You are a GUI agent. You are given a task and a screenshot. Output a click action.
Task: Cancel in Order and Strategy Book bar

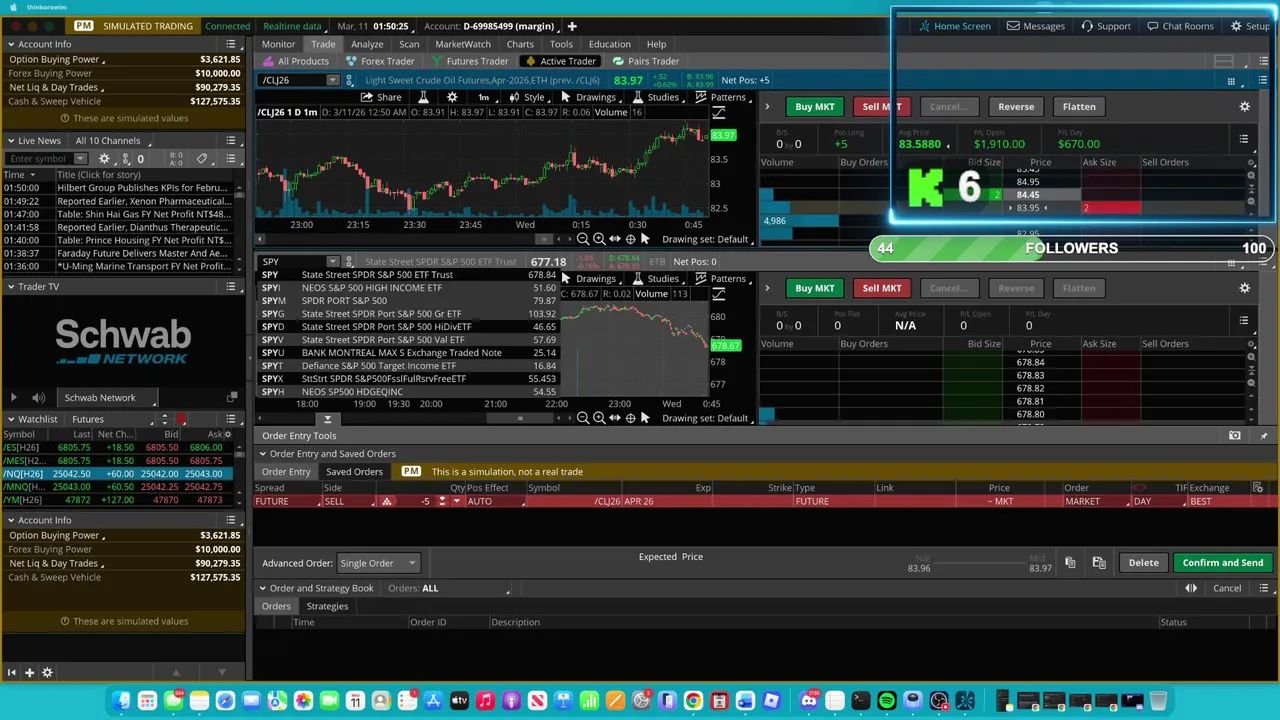click(x=1227, y=588)
